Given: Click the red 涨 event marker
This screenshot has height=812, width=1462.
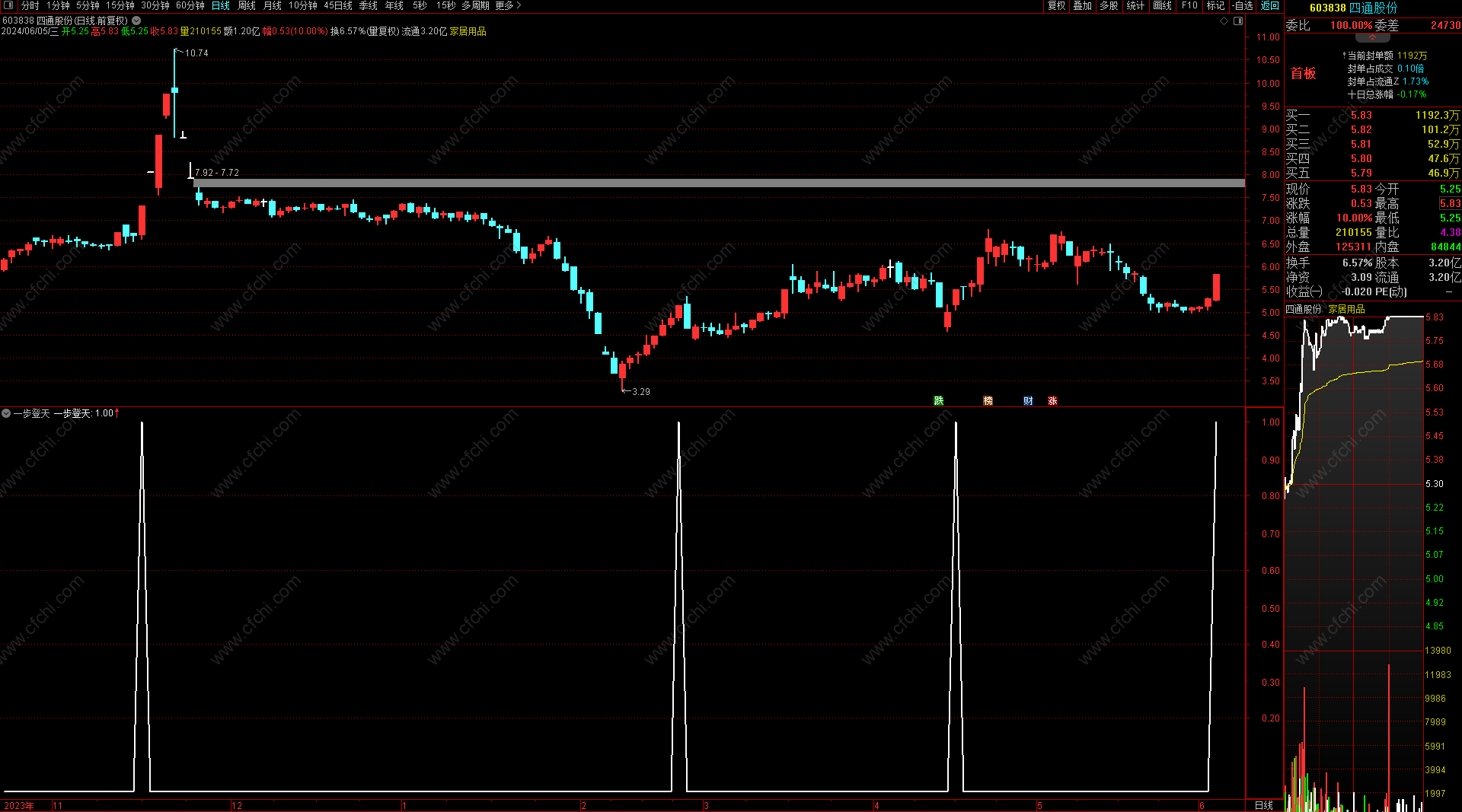Looking at the screenshot, I should [1052, 400].
